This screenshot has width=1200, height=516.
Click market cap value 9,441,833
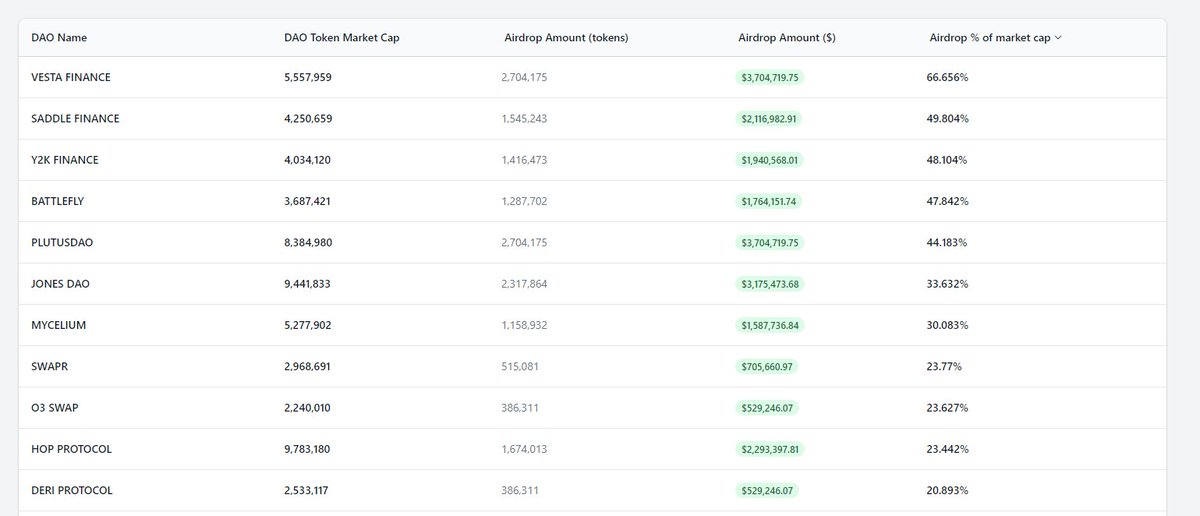coord(308,284)
